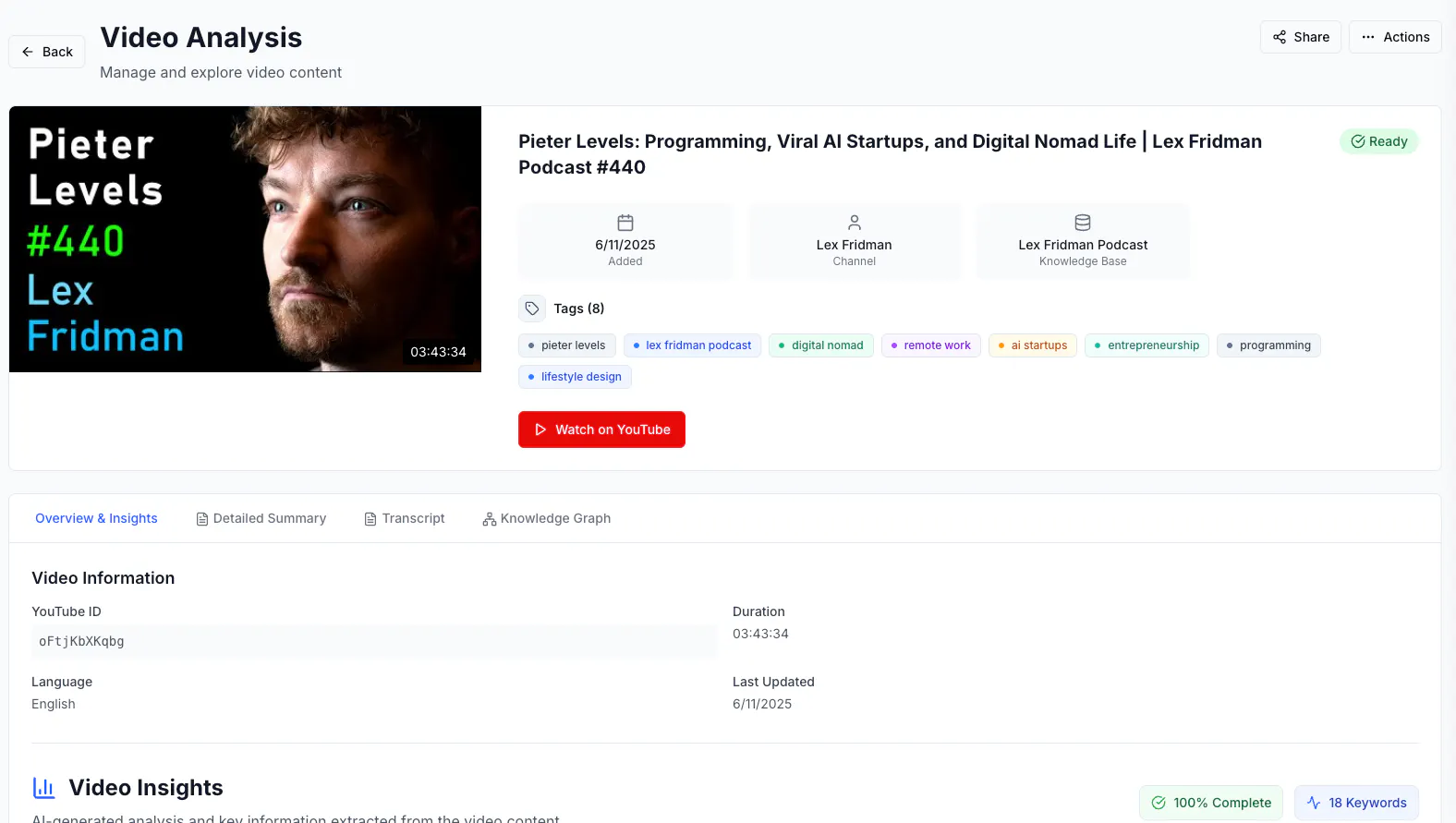This screenshot has width=1456, height=823.
Task: Click the YouTube ID field oFtjKbXKqbg
Action: (374, 641)
